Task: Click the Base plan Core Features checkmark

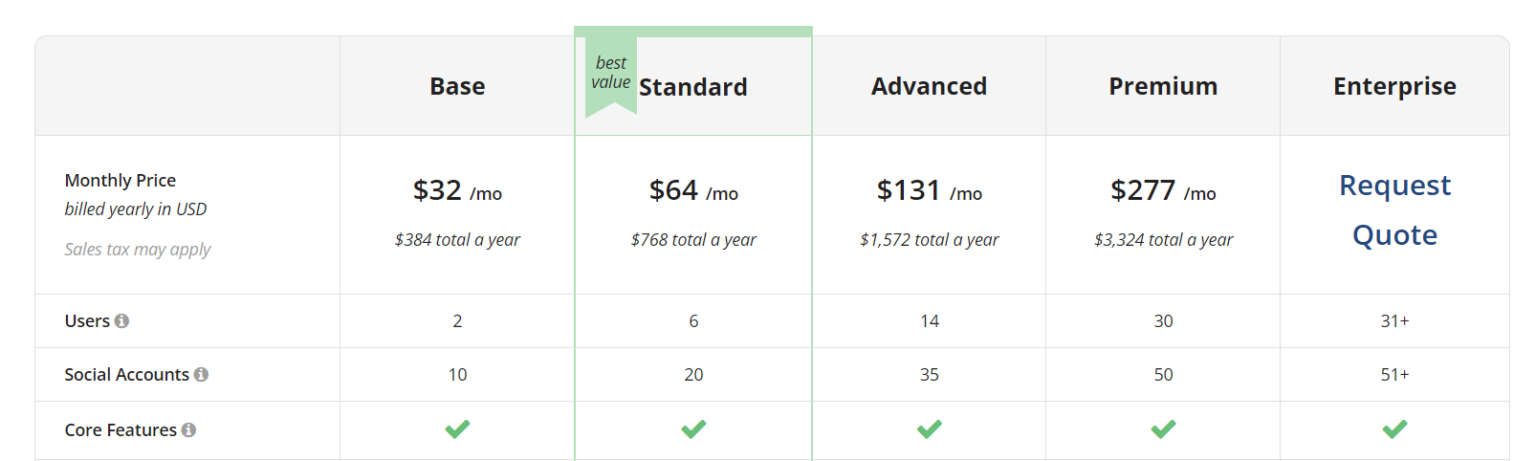Action: [x=457, y=429]
